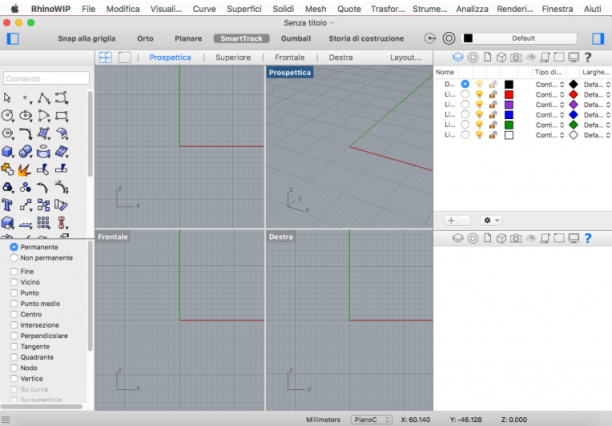Toggle the Centro snap checkbox

coord(14,314)
